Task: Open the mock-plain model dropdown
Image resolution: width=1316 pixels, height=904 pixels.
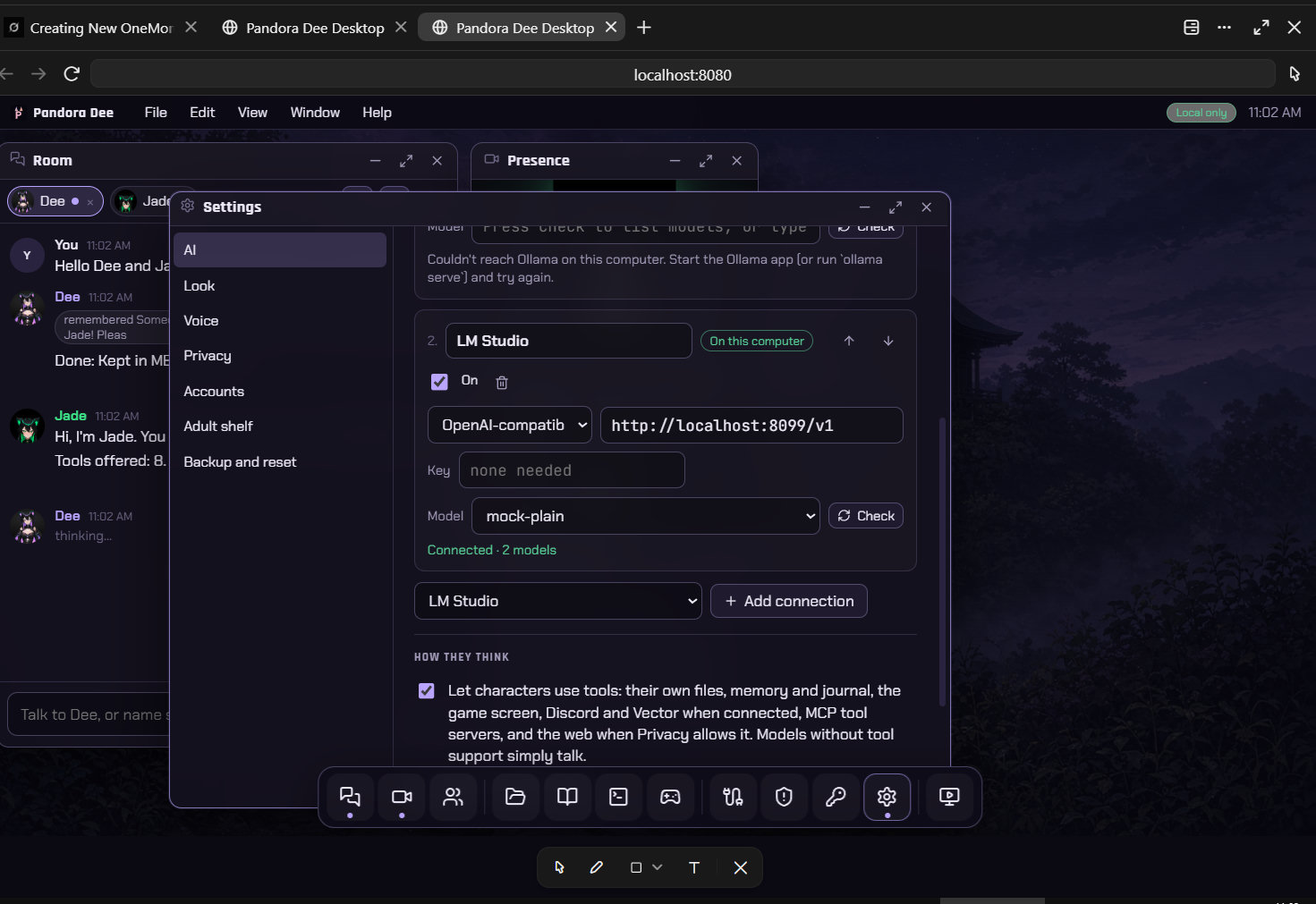Action: point(646,516)
